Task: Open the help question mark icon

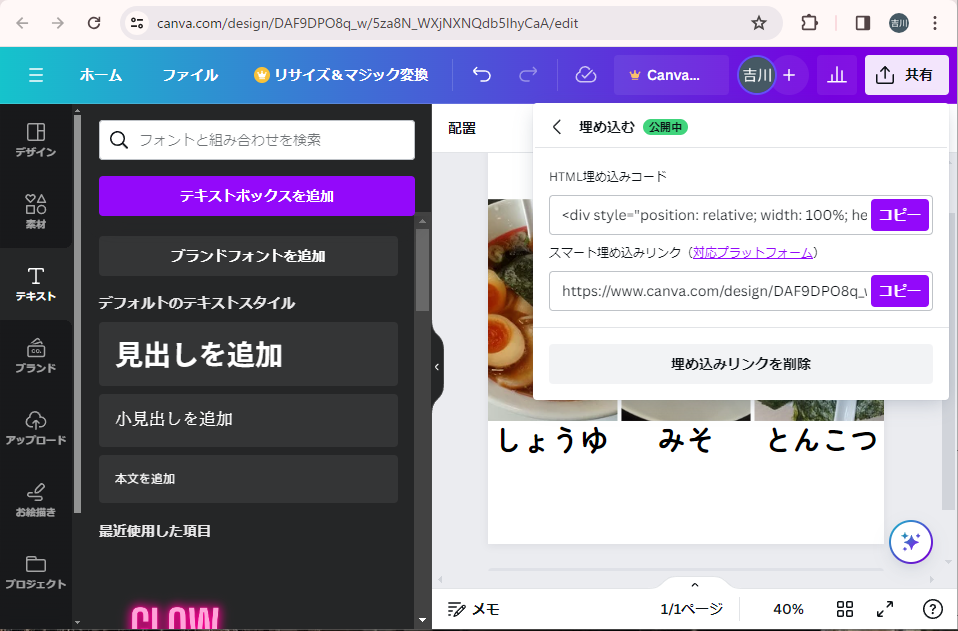Action: tap(932, 609)
